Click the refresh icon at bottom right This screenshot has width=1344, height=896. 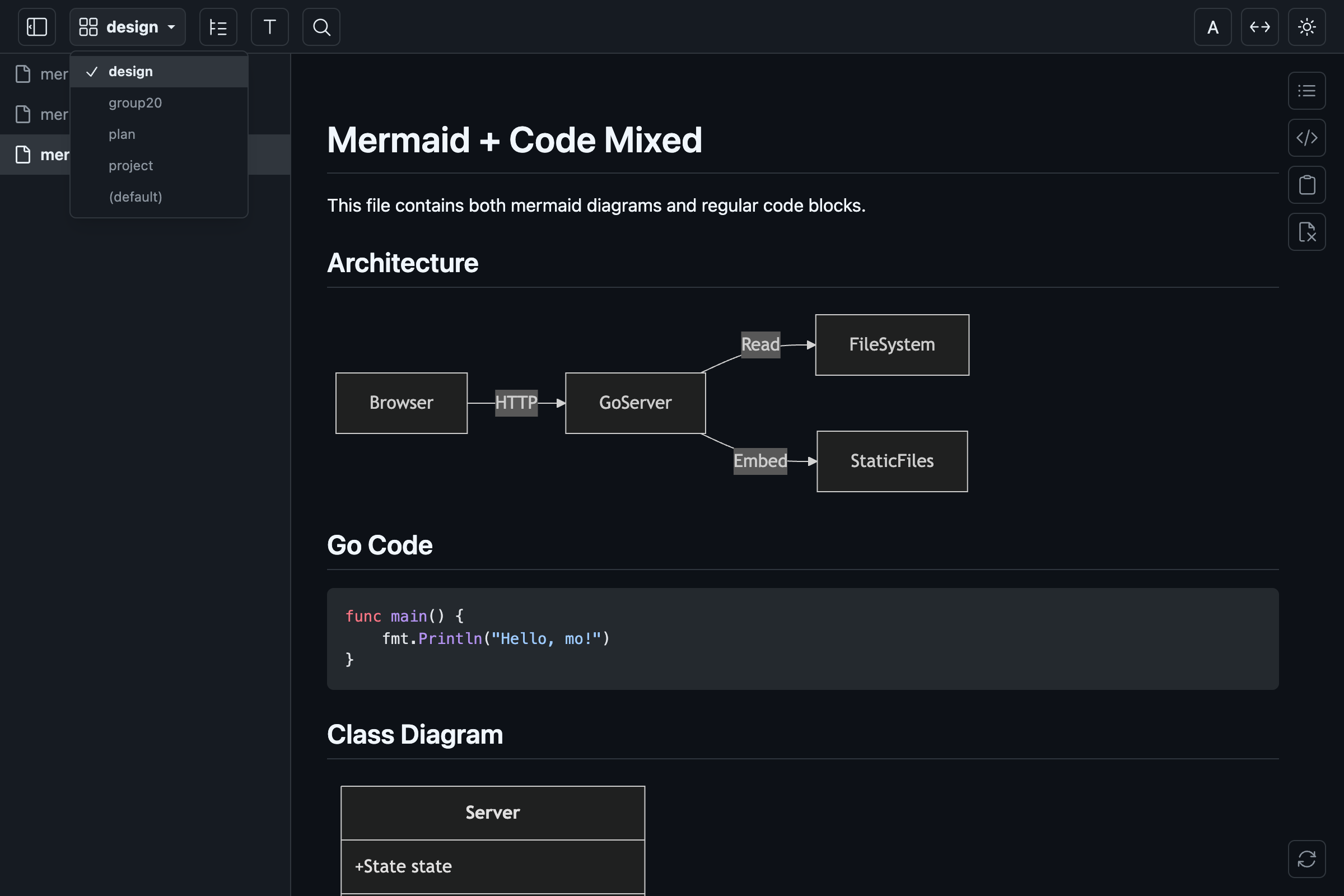(1306, 858)
